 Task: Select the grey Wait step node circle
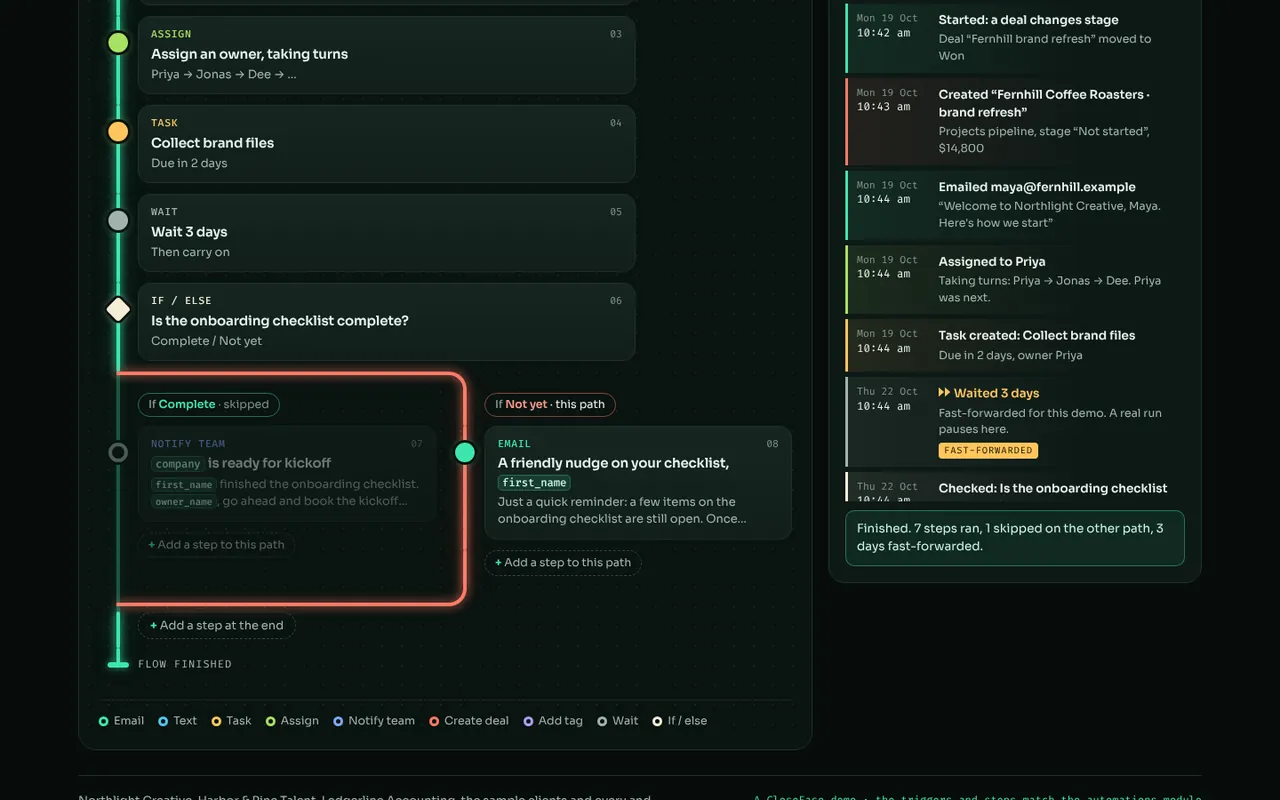[x=118, y=221]
